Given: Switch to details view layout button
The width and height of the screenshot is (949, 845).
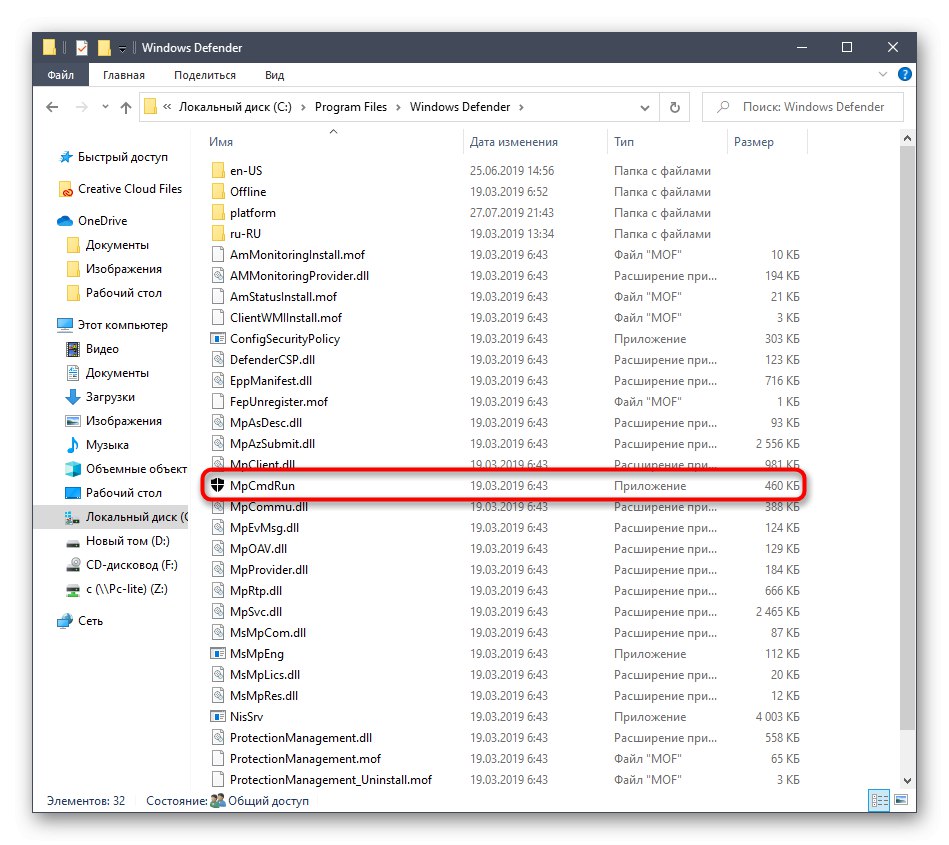Looking at the screenshot, I should click(x=879, y=801).
